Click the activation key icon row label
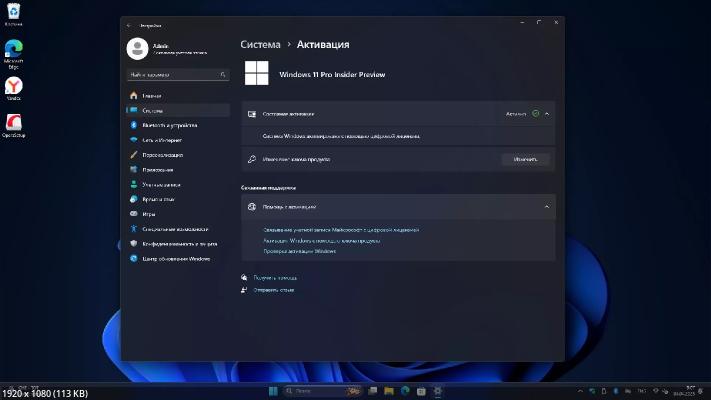Viewport: 711px width, 400px height. (x=296, y=159)
